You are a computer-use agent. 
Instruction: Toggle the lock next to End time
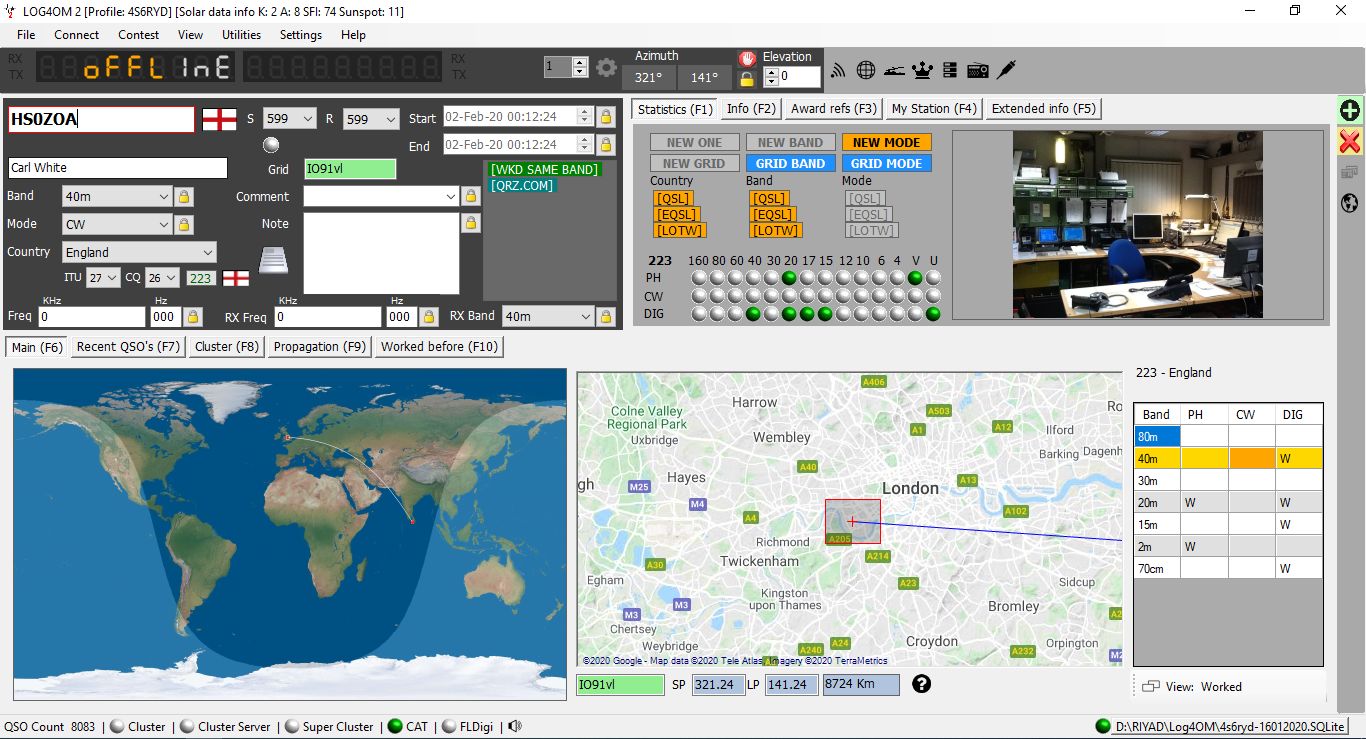tap(605, 144)
